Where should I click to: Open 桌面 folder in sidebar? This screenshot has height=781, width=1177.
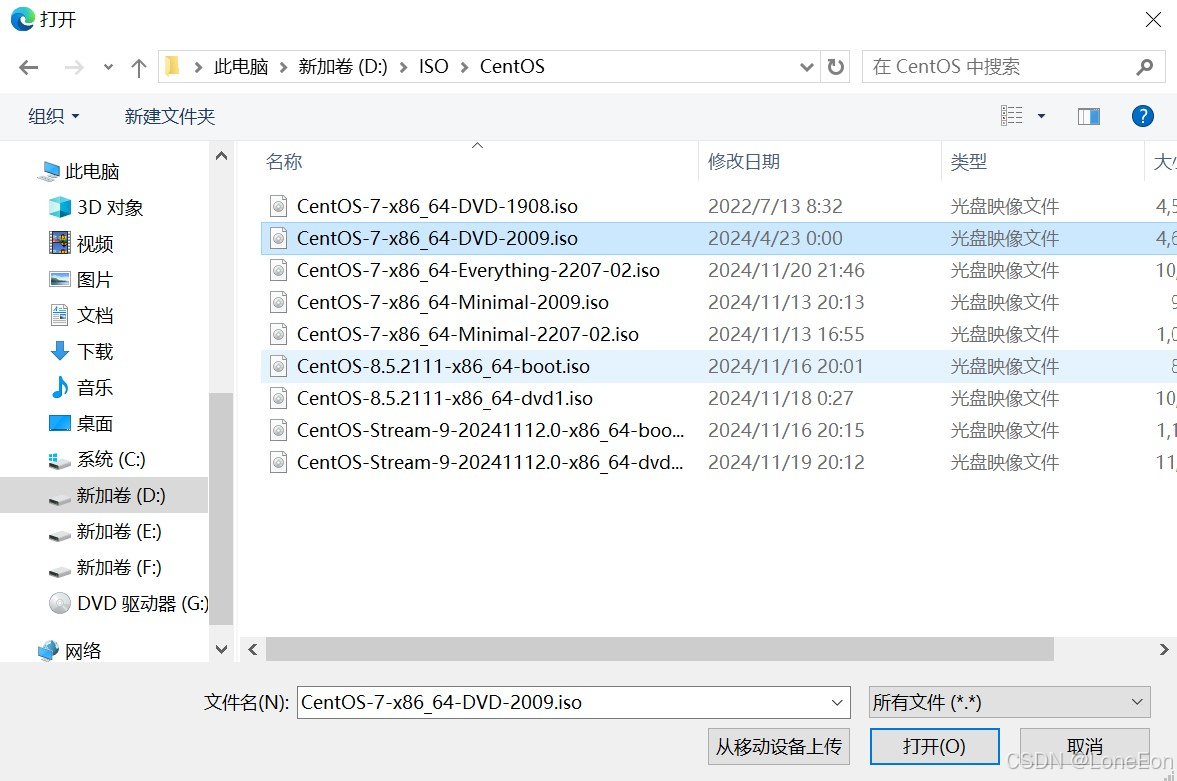point(95,424)
